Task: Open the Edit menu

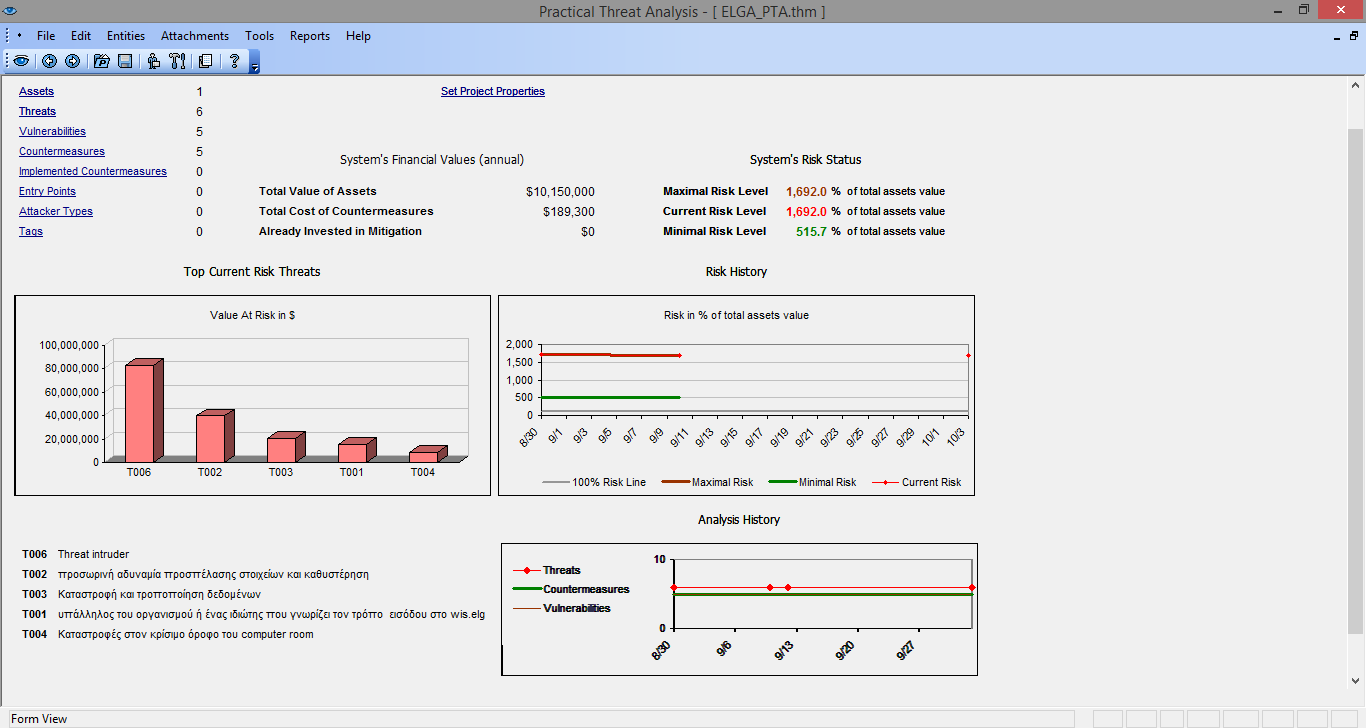Action: click(81, 36)
